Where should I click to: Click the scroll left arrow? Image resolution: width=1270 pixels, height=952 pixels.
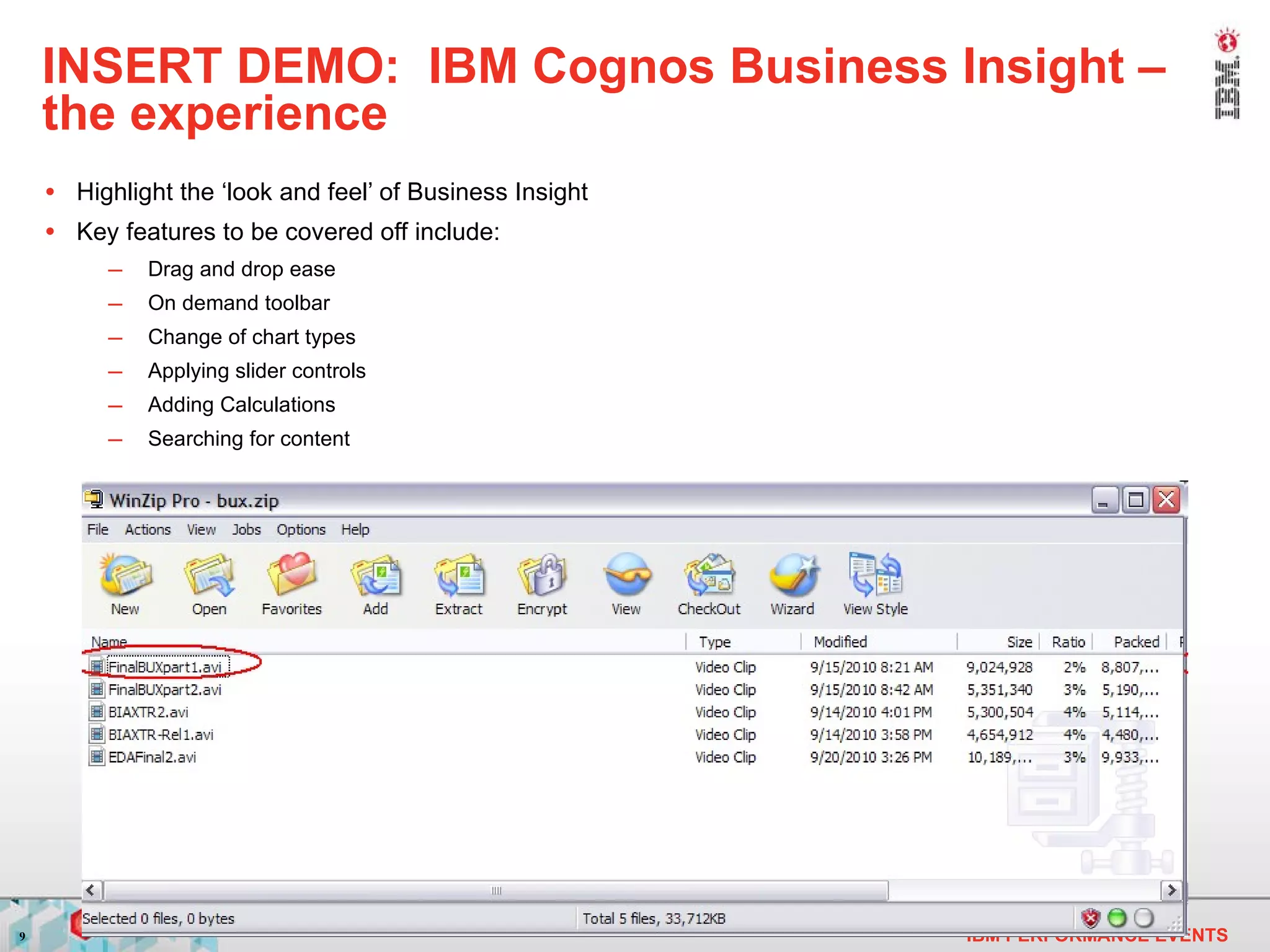[91, 891]
